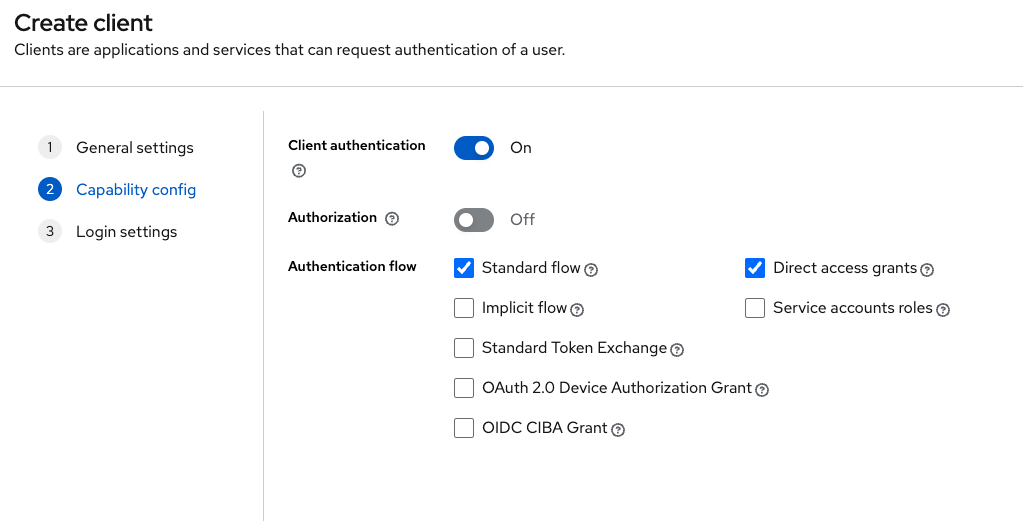Screen dimensions: 1023x521
Task: Check Standard Token Exchange box
Action: coord(464,348)
